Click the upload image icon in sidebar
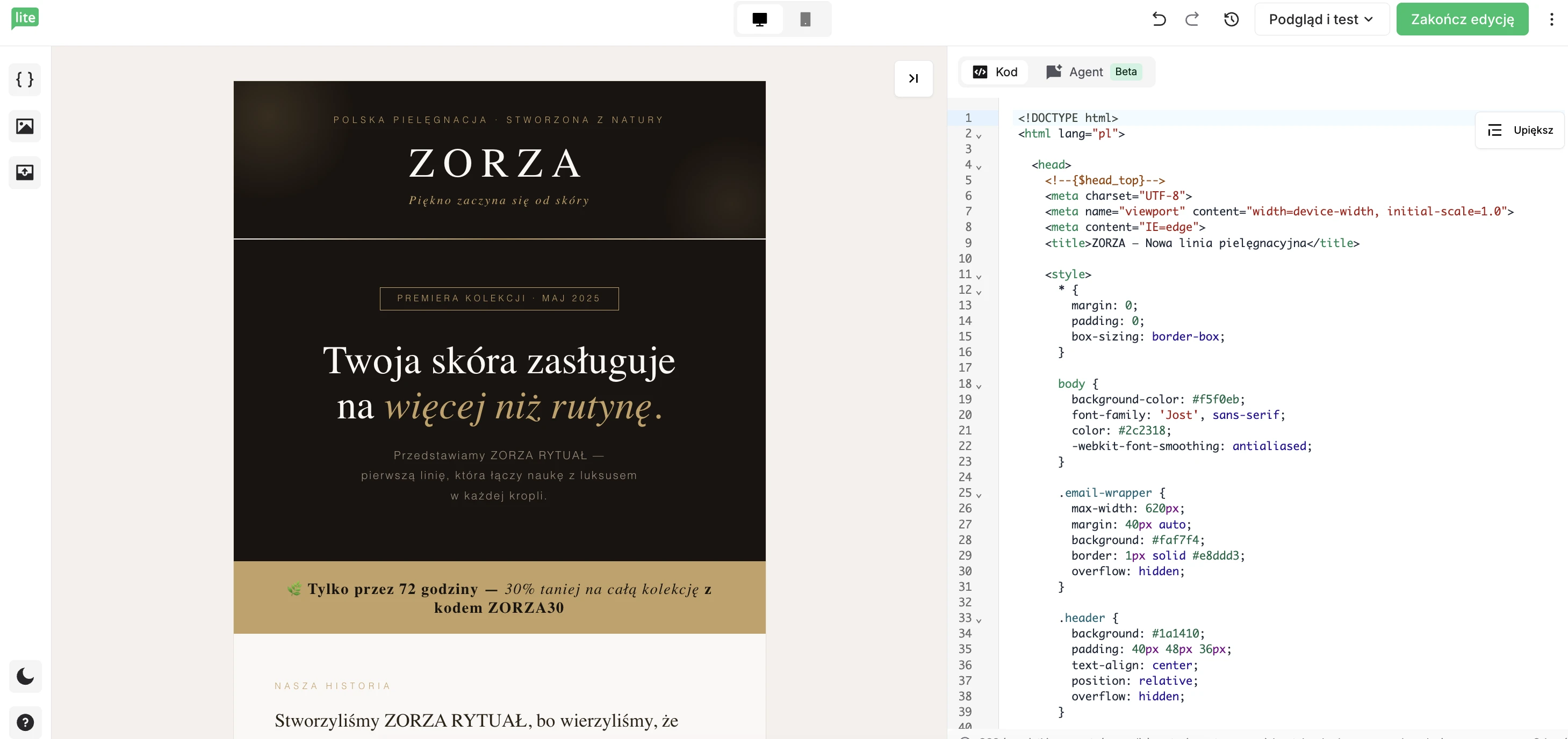The image size is (1568, 739). (x=25, y=172)
